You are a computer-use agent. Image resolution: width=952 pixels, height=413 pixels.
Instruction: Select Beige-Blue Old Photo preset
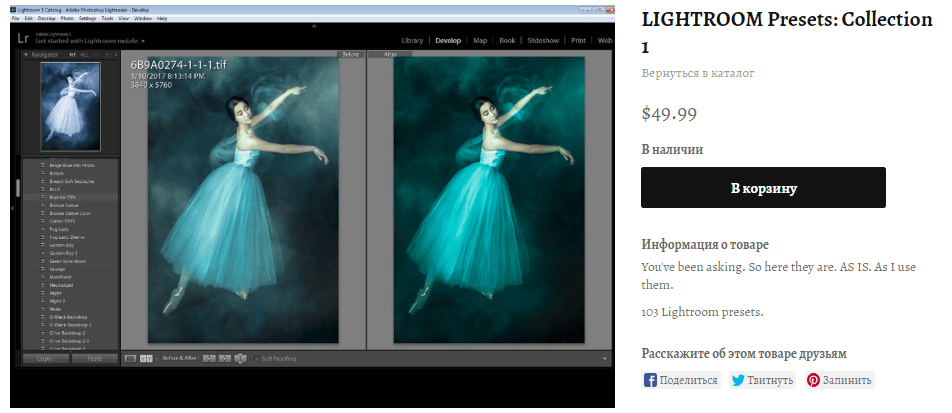tap(72, 165)
